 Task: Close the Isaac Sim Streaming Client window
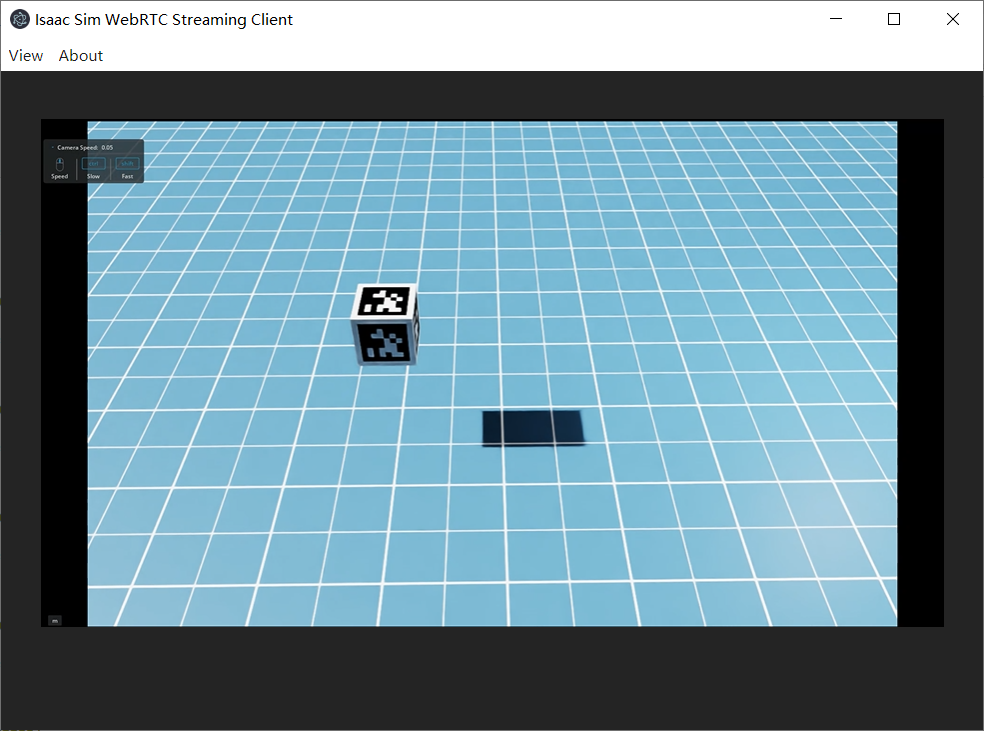pyautogui.click(x=953, y=19)
